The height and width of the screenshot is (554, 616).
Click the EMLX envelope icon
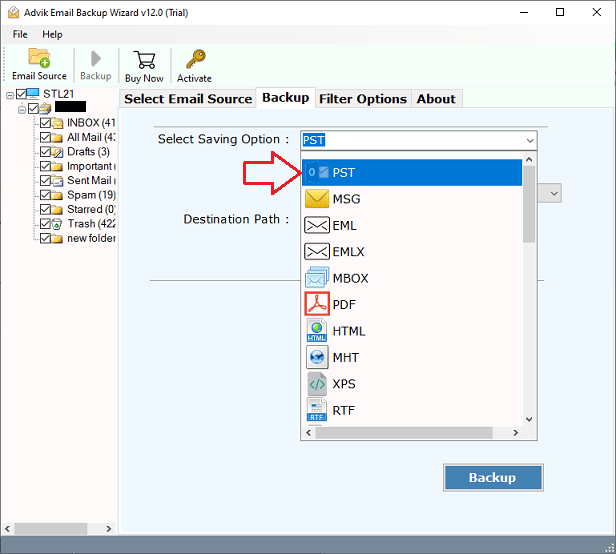point(317,251)
